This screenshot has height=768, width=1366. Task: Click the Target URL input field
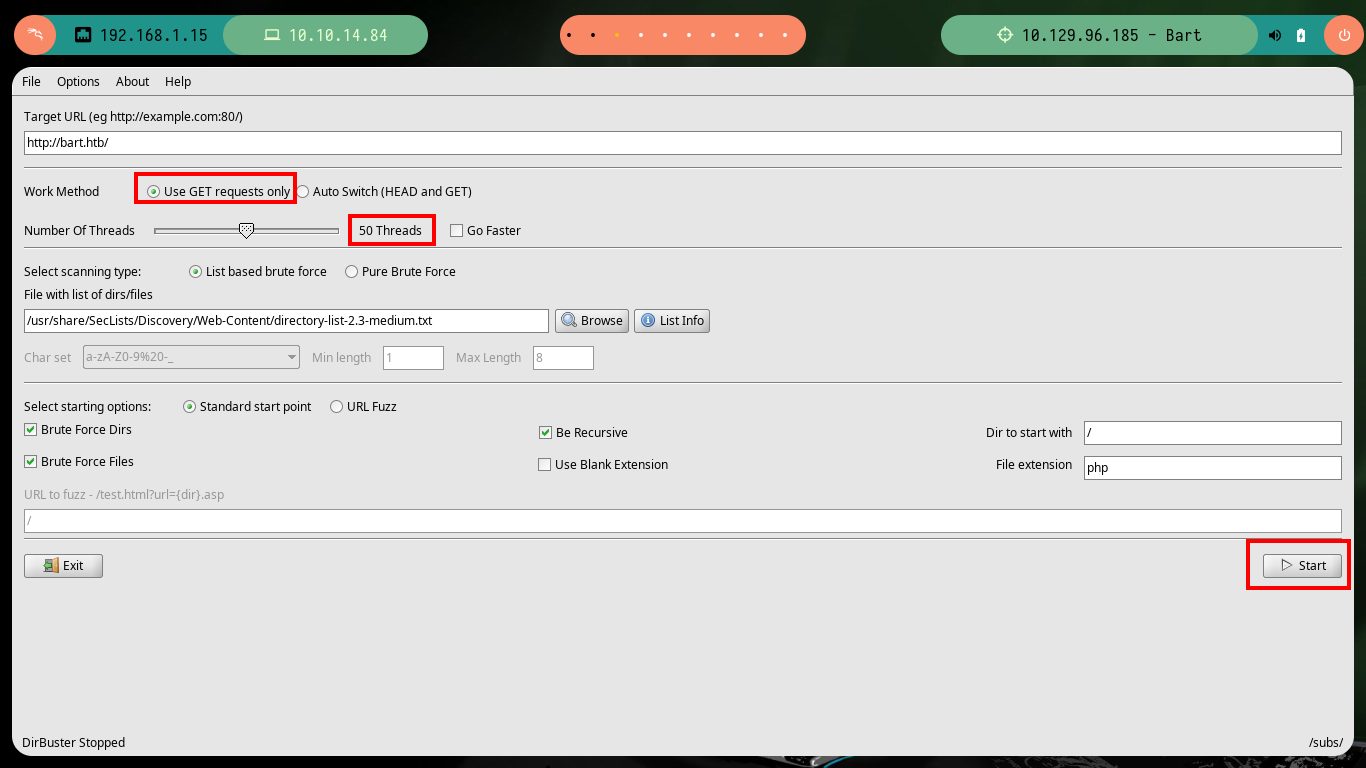point(682,143)
